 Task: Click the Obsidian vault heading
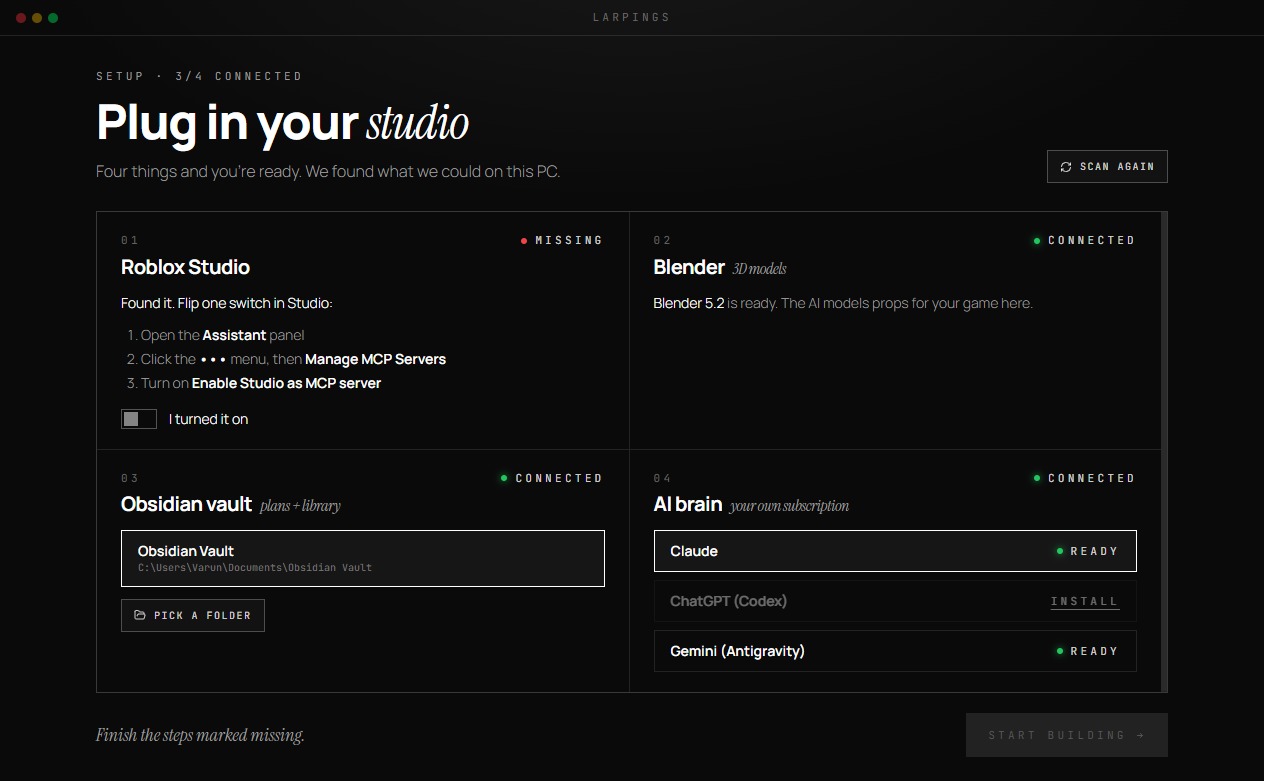click(x=186, y=504)
